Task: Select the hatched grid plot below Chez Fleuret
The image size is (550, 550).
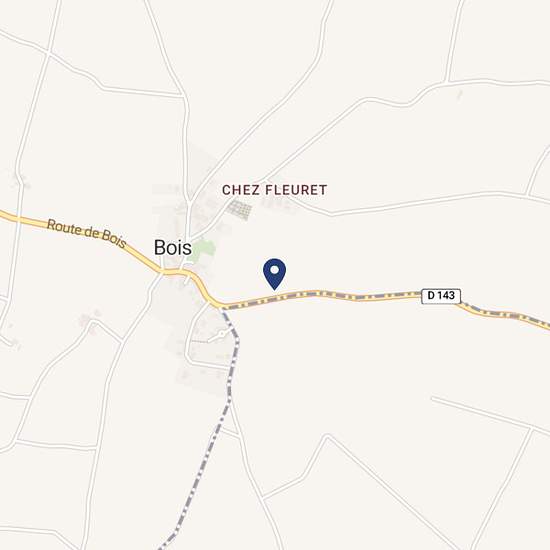Action: point(240,210)
